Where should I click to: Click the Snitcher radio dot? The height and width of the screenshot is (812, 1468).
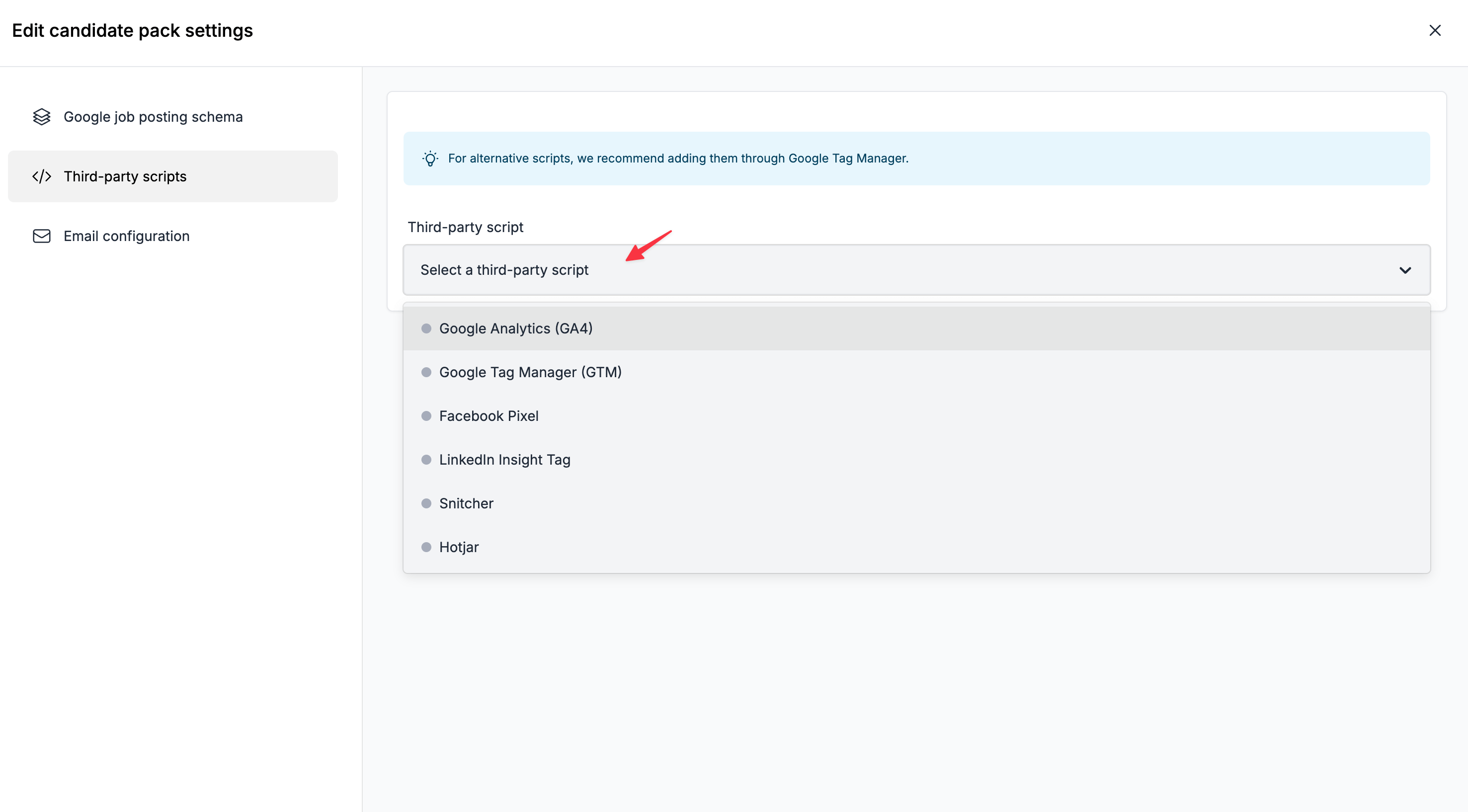426,504
